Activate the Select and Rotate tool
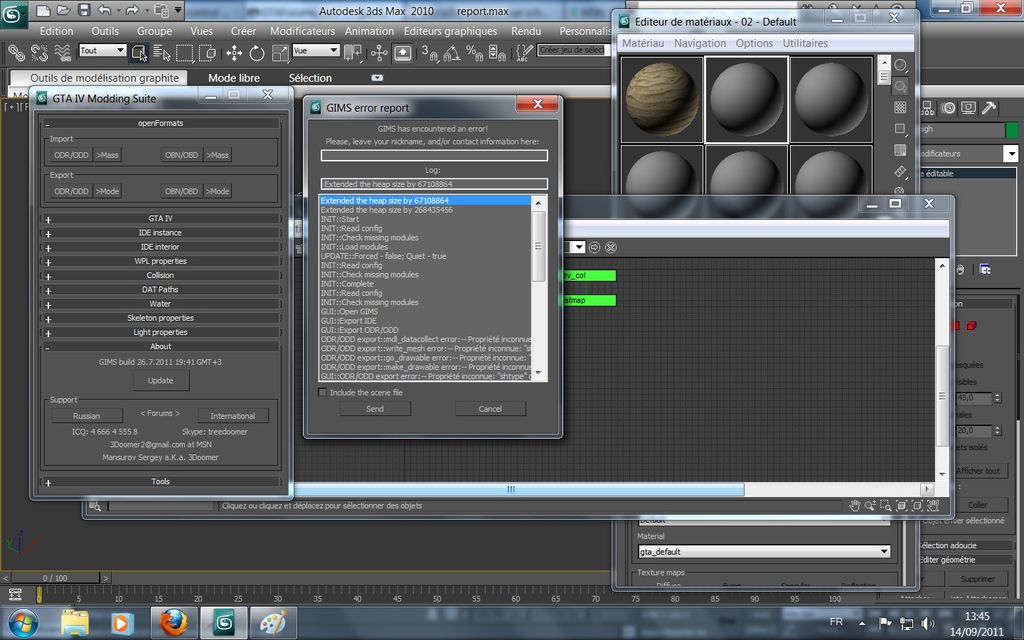Image resolution: width=1024 pixels, height=640 pixels. pyautogui.click(x=257, y=53)
